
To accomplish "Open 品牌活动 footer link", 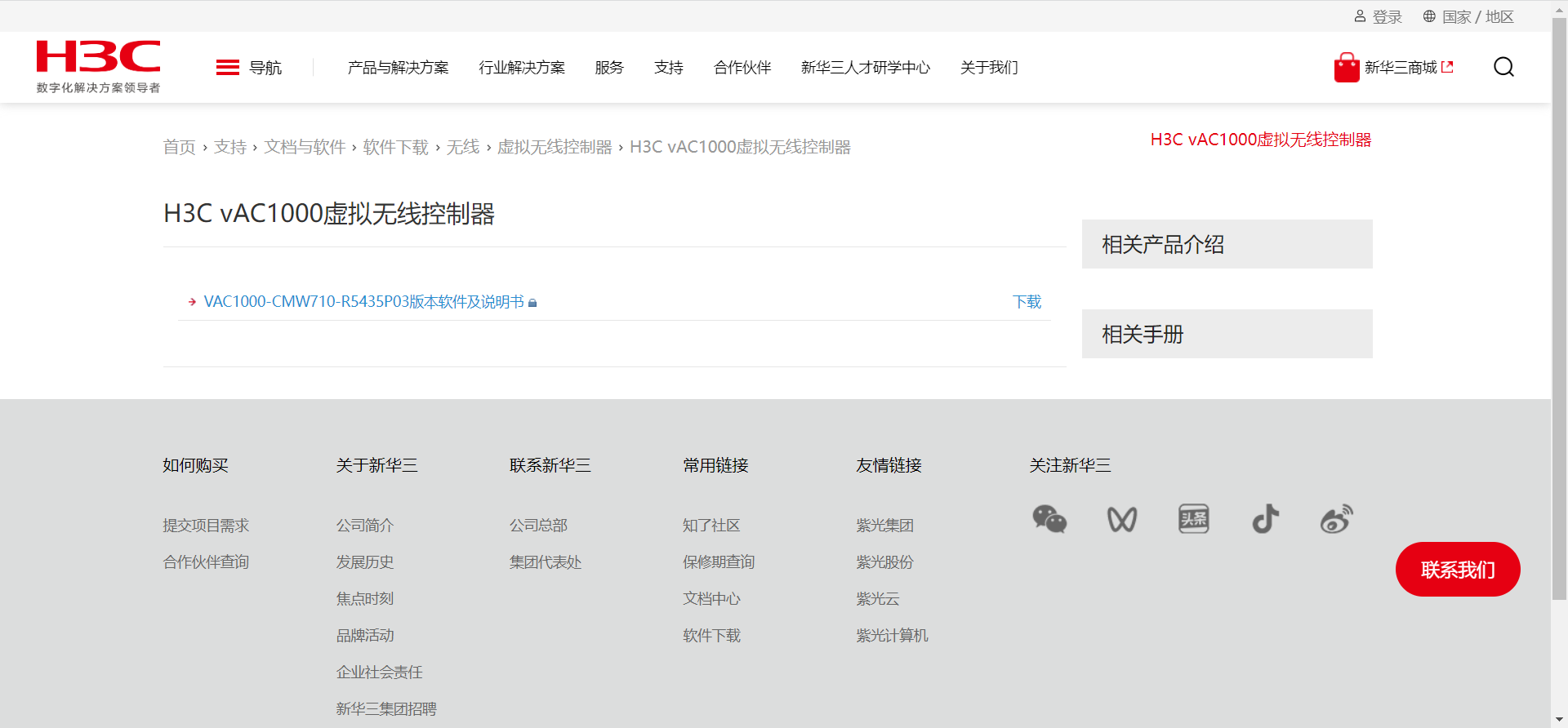I will click(365, 636).
